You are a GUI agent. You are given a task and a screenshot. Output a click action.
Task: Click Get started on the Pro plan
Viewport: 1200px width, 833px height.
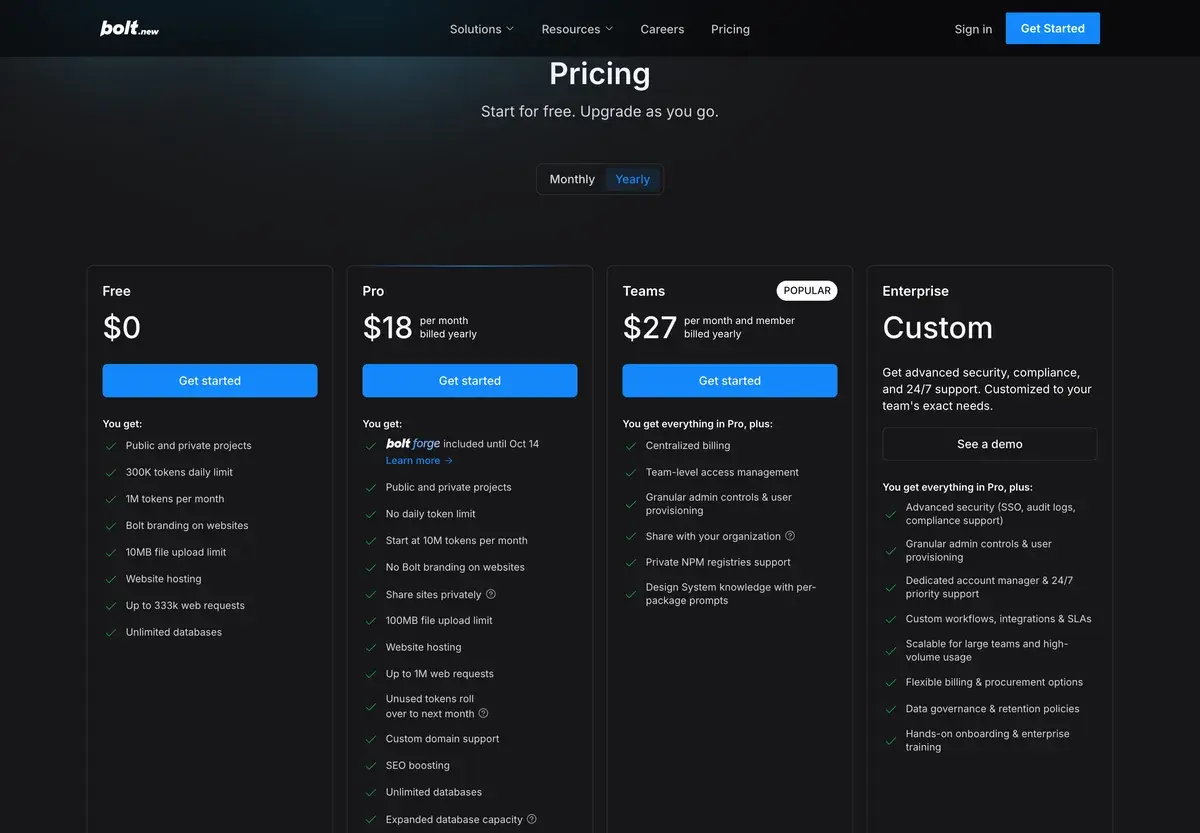[470, 380]
